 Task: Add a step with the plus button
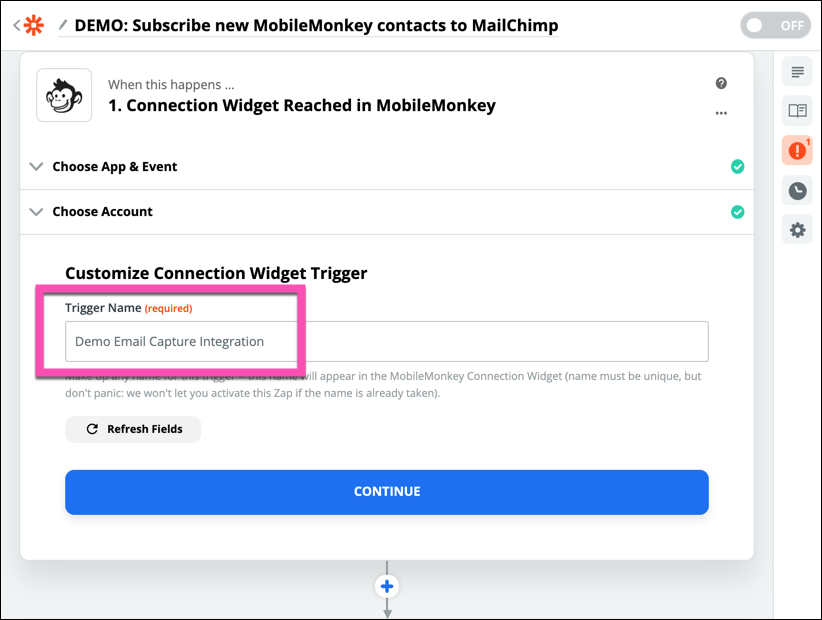coord(388,586)
